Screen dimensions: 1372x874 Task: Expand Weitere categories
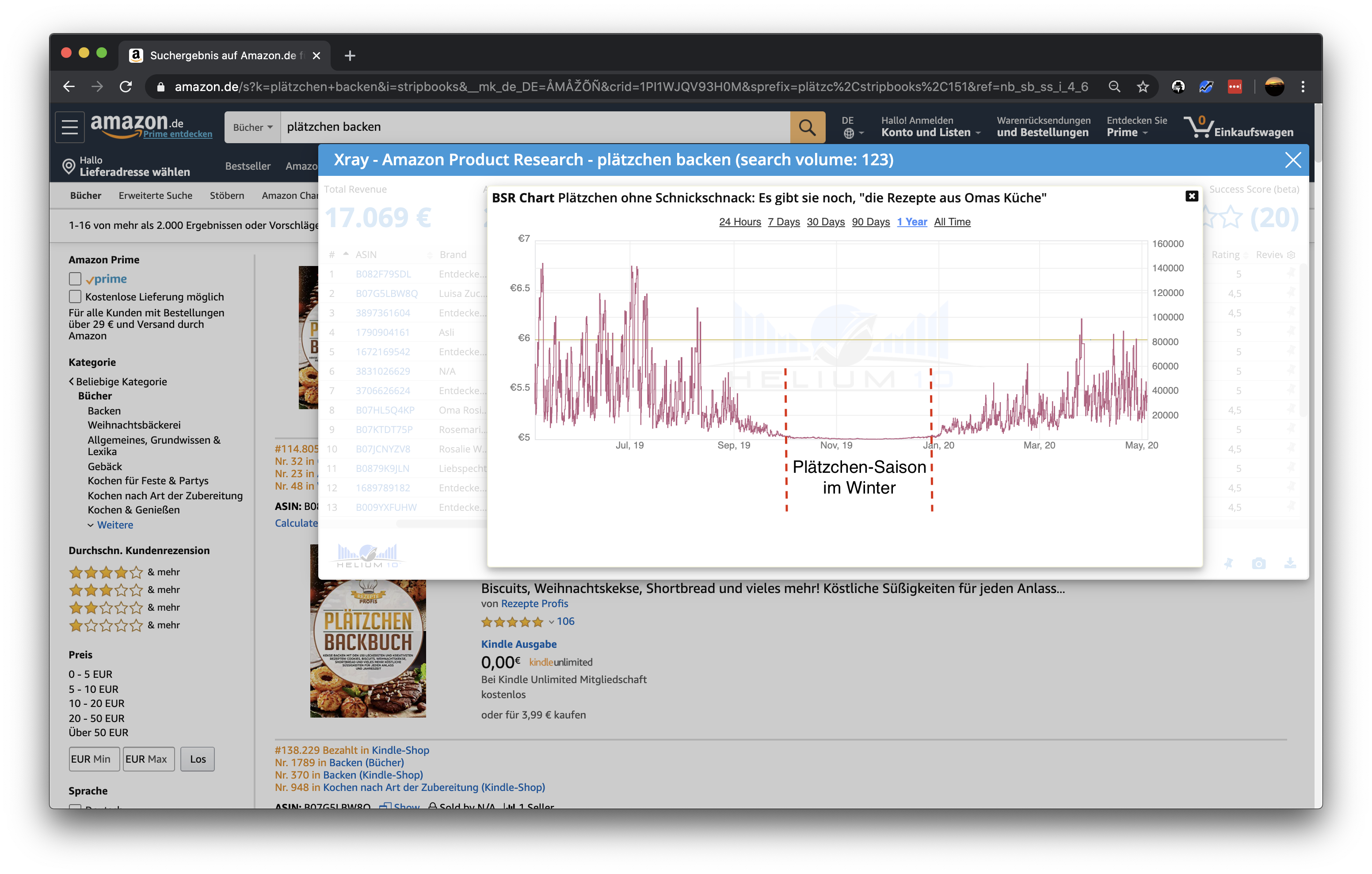[114, 525]
